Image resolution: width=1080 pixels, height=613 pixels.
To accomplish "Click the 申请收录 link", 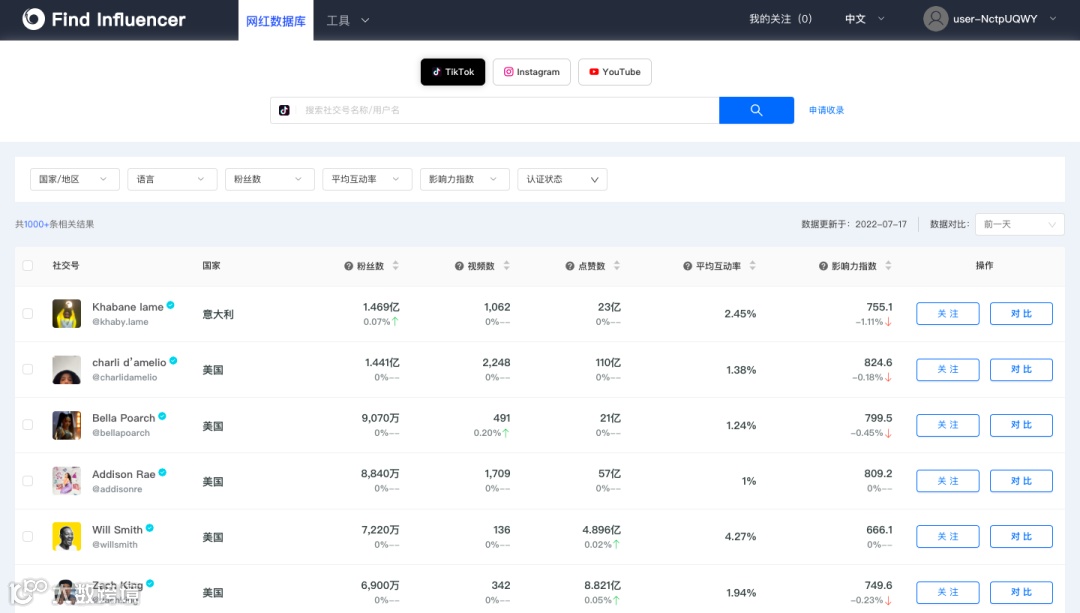I will tap(826, 110).
